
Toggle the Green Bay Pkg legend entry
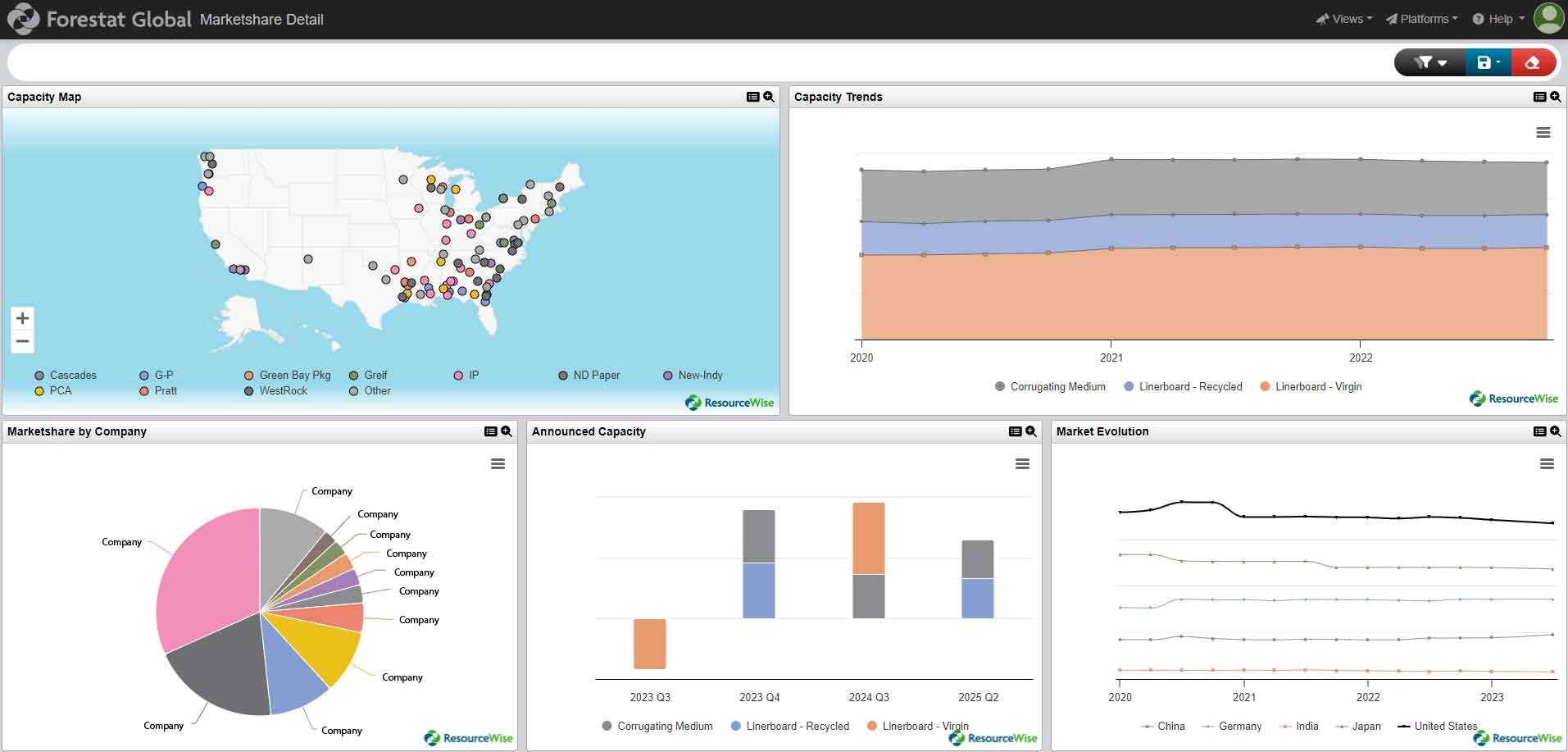click(x=288, y=376)
